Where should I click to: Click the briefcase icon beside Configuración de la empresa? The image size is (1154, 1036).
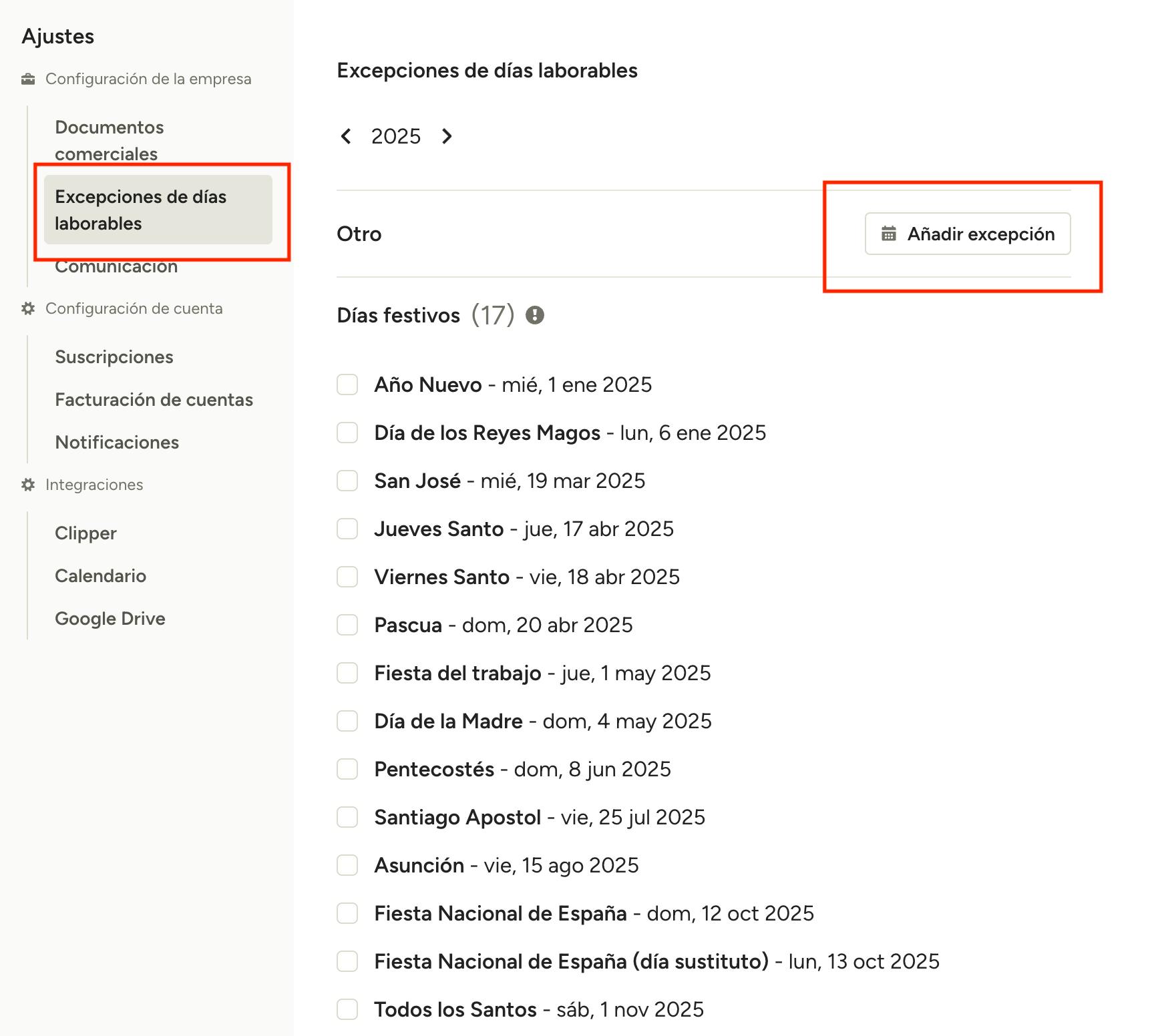click(28, 79)
